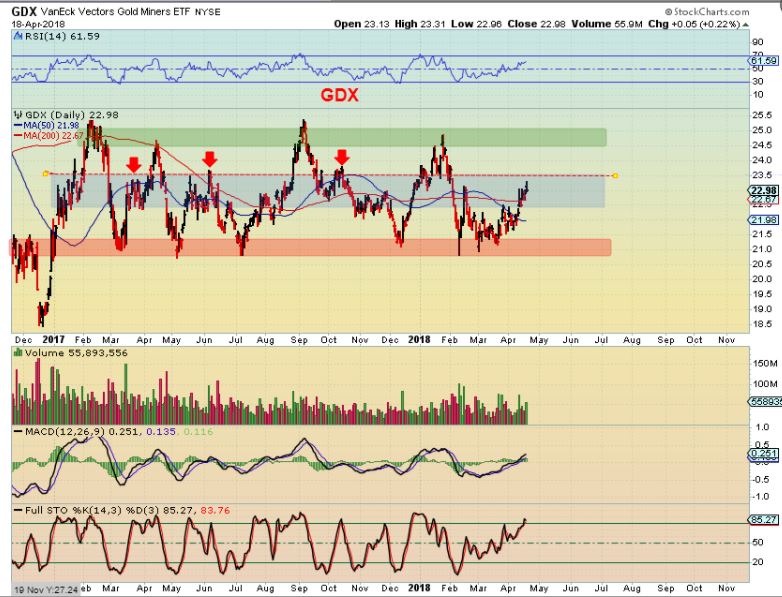Click the 10 label on RSI axis
The height and width of the screenshot is (597, 782).
[x=758, y=94]
